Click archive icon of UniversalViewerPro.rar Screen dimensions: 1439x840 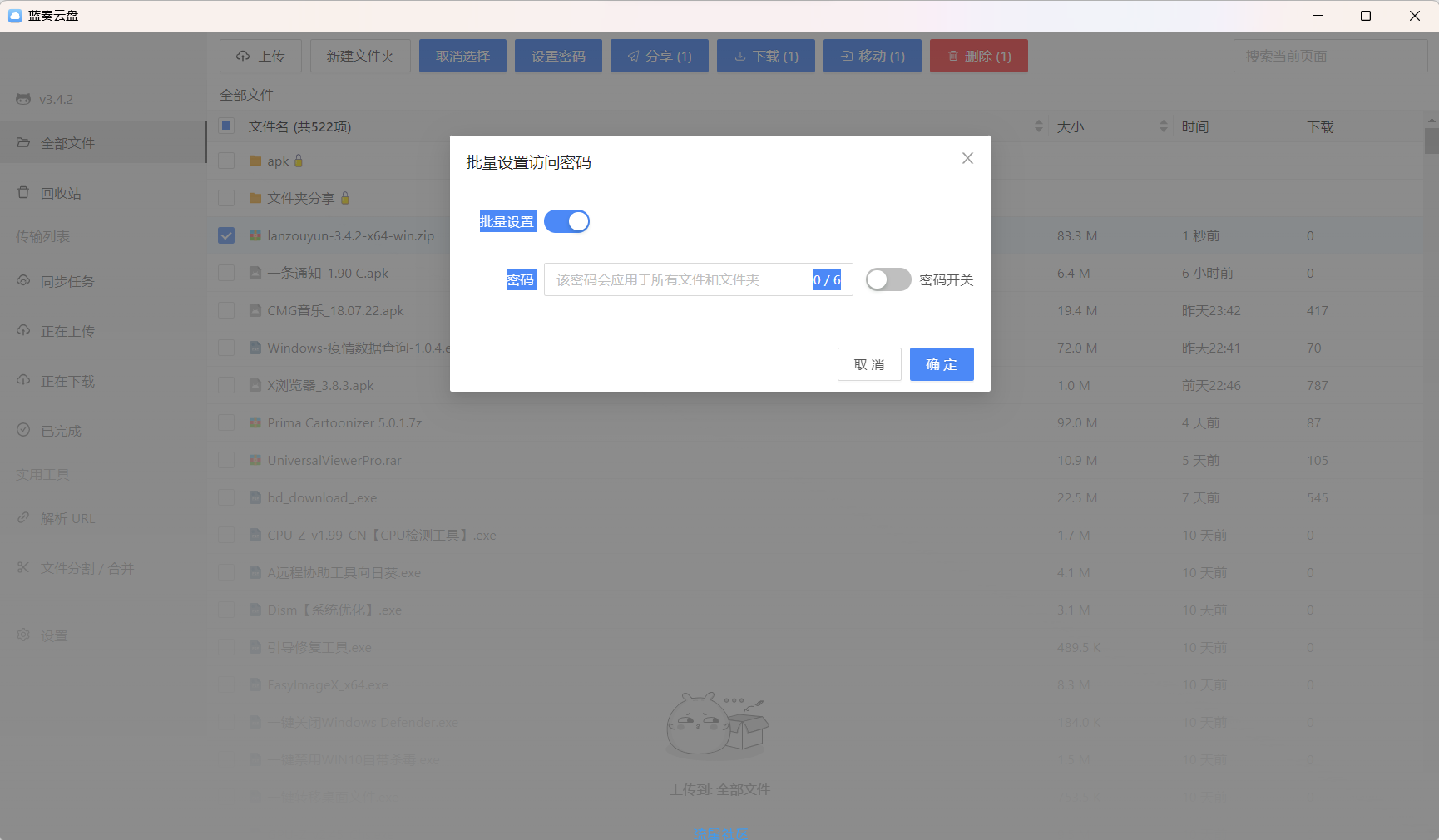(255, 460)
